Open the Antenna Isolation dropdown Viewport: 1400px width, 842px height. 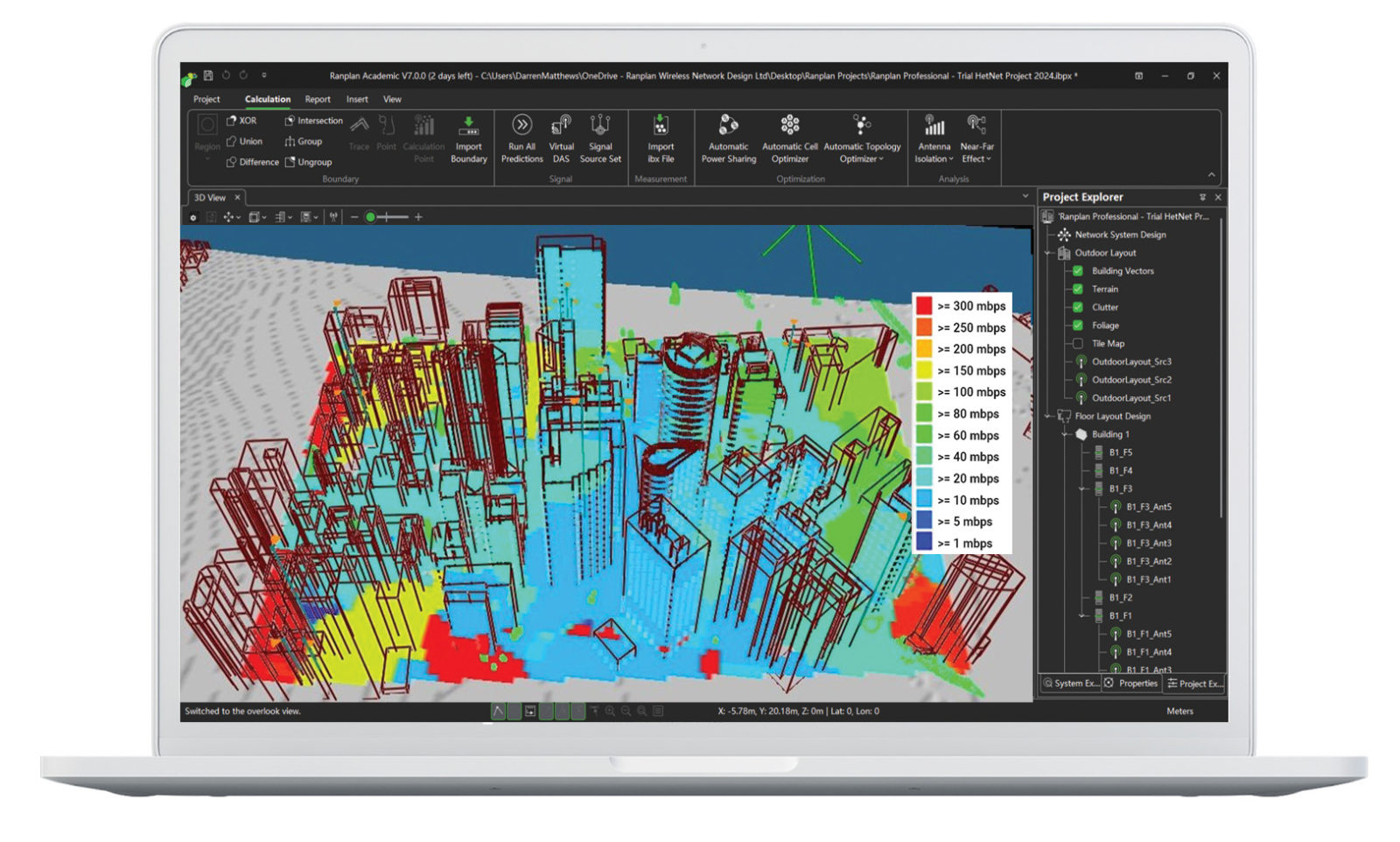[x=934, y=138]
